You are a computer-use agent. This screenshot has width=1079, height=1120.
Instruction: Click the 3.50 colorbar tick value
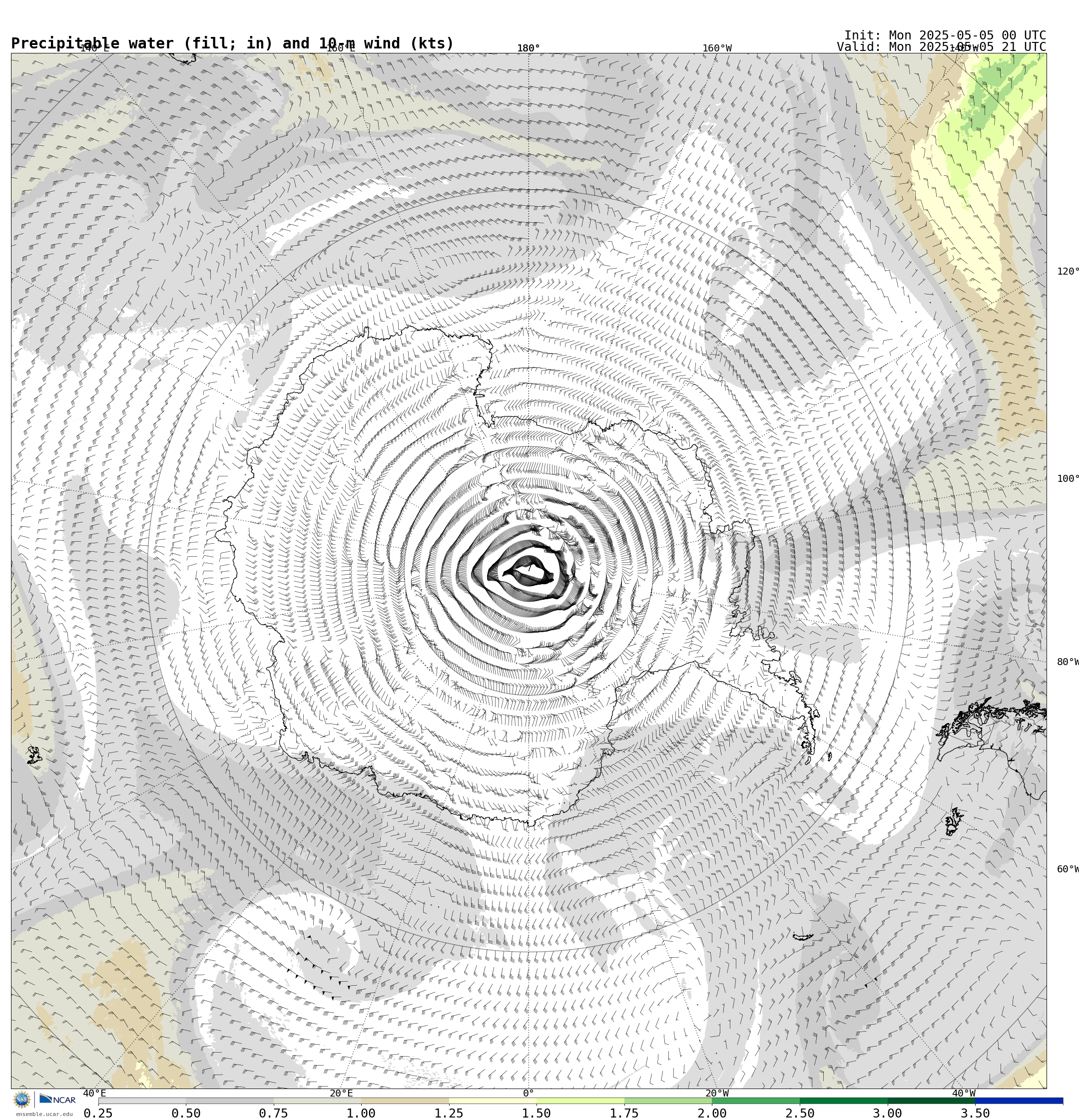pos(975,1113)
